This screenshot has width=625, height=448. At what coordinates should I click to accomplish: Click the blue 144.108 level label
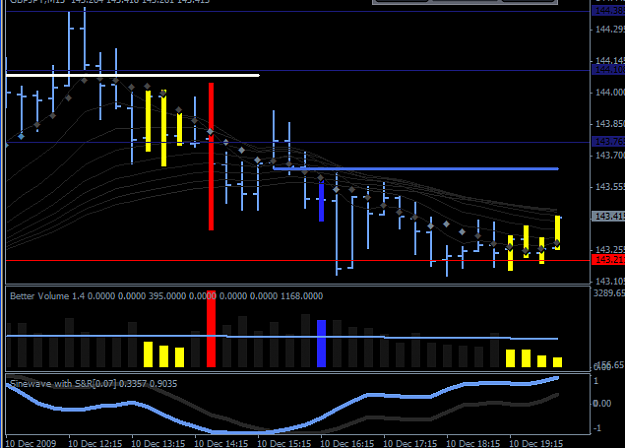[608, 70]
